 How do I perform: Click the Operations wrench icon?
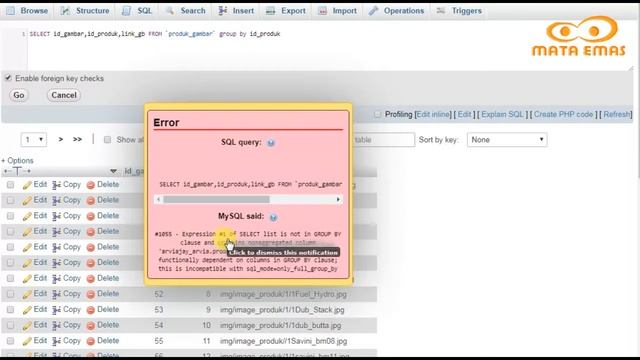pyautogui.click(x=373, y=11)
